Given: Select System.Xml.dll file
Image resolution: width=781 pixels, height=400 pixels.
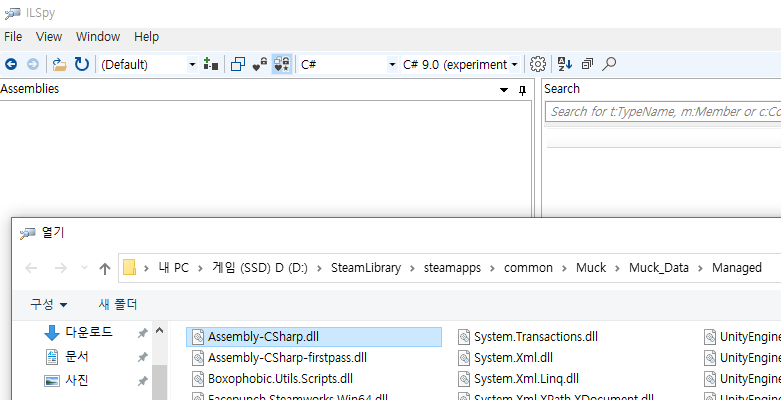Looking at the screenshot, I should [x=514, y=358].
